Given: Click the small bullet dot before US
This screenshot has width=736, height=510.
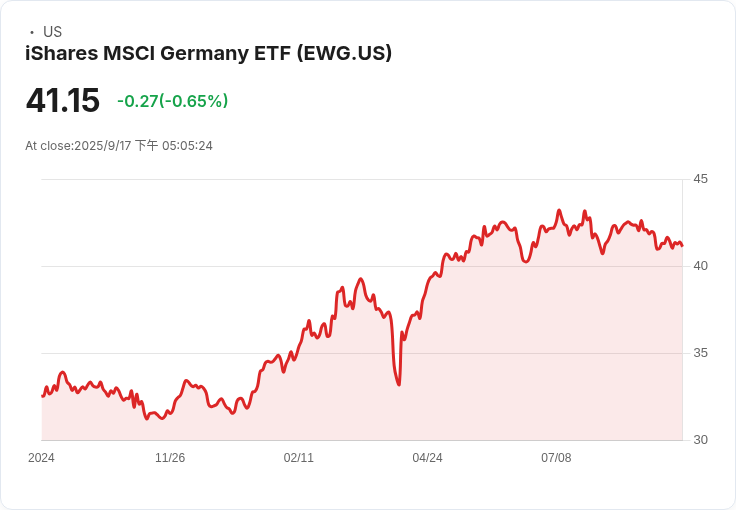Looking at the screenshot, I should pyautogui.click(x=32, y=32).
